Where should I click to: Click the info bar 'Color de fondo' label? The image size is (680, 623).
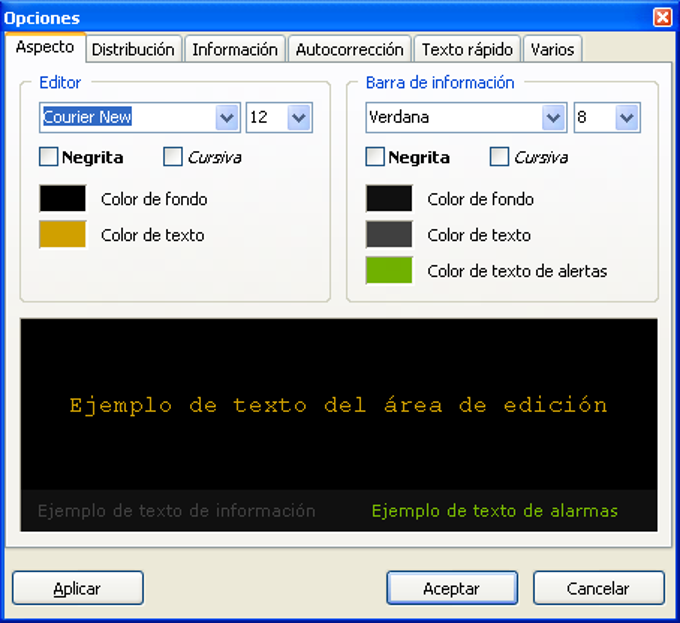click(481, 199)
